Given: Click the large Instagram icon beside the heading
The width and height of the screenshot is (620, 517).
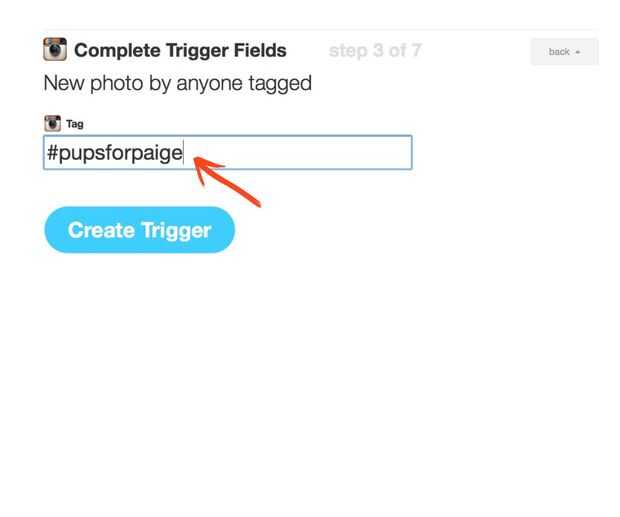Looking at the screenshot, I should point(55,49).
